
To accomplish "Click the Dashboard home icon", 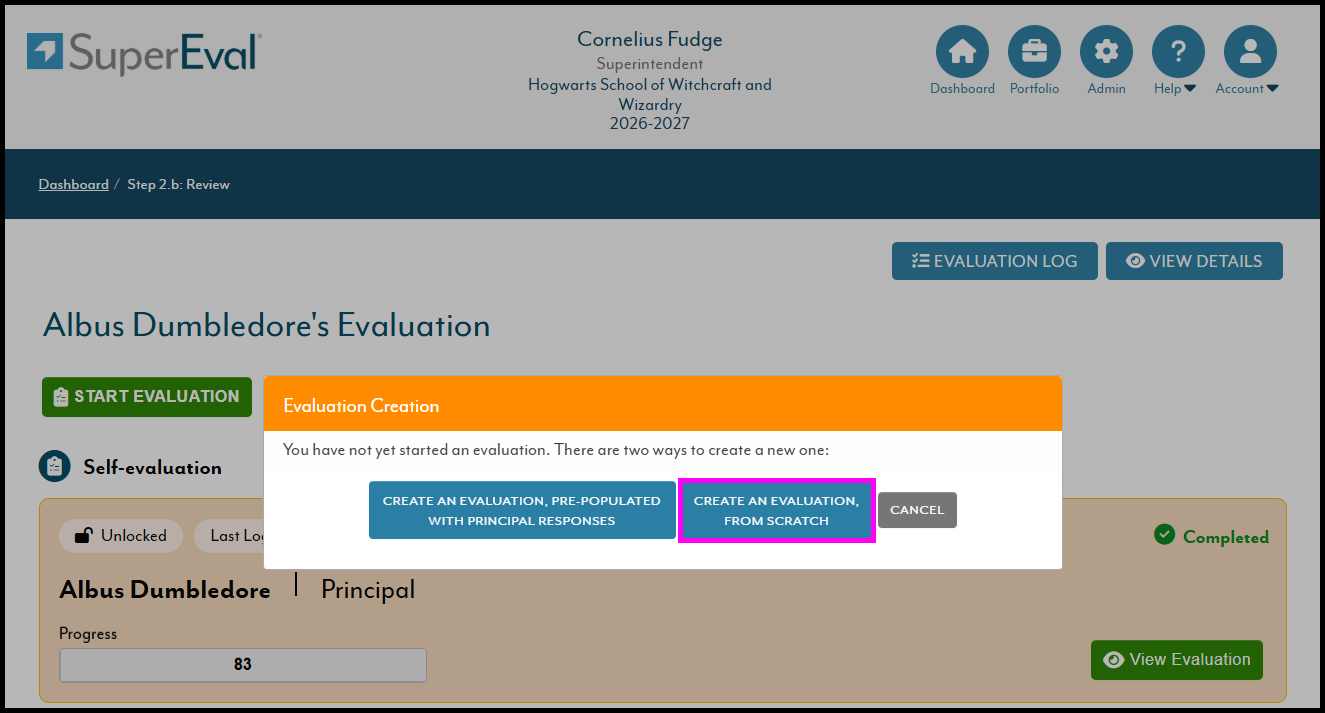I will pos(962,52).
